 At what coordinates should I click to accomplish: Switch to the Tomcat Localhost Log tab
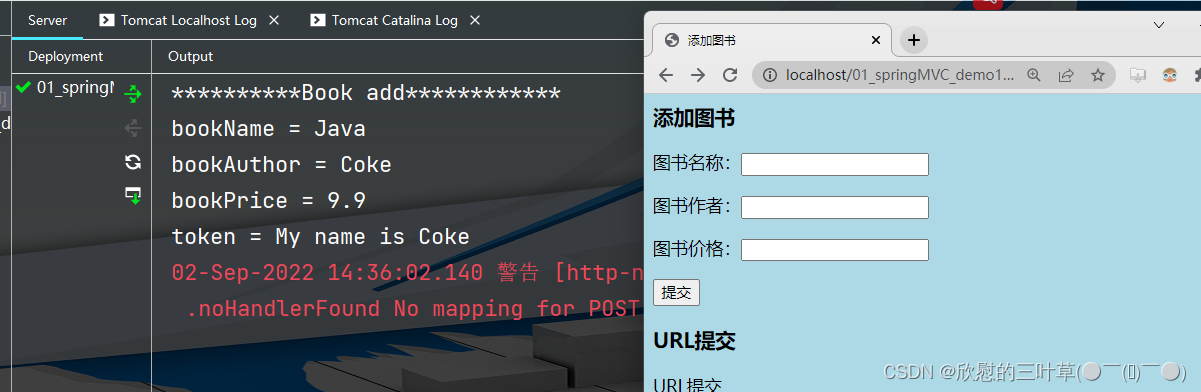pos(188,20)
